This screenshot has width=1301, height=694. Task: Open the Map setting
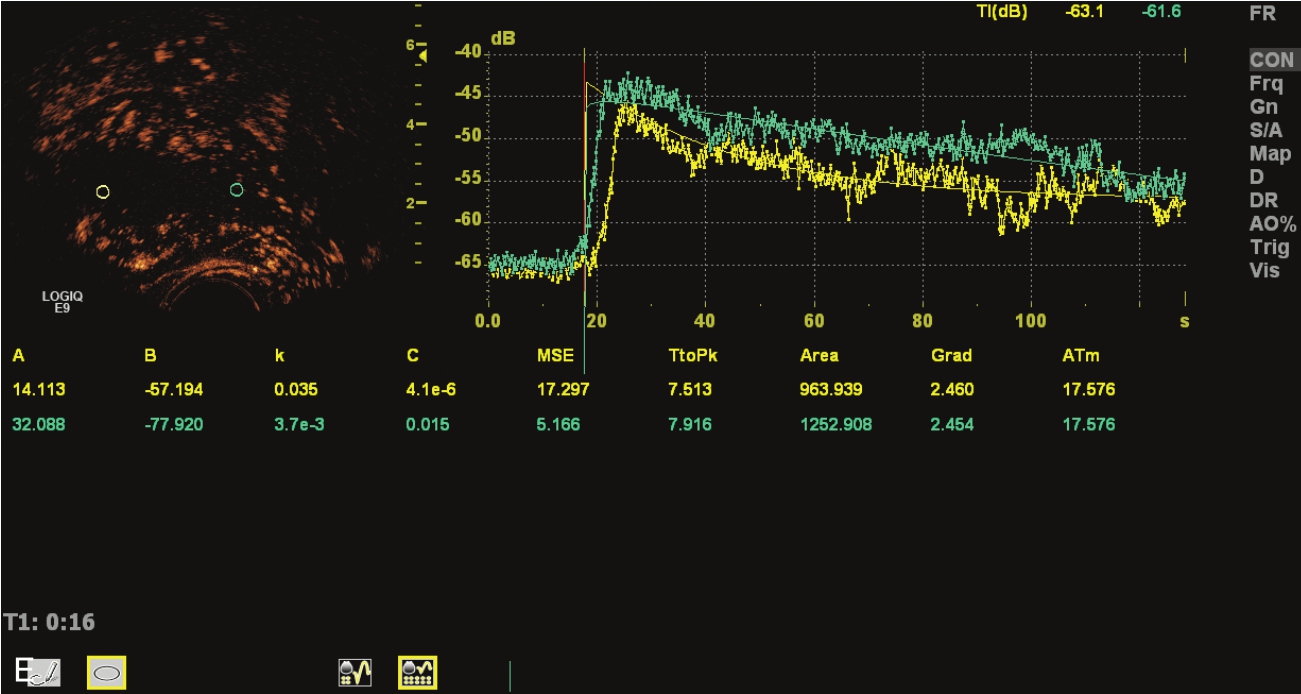pyautogui.click(x=1270, y=154)
